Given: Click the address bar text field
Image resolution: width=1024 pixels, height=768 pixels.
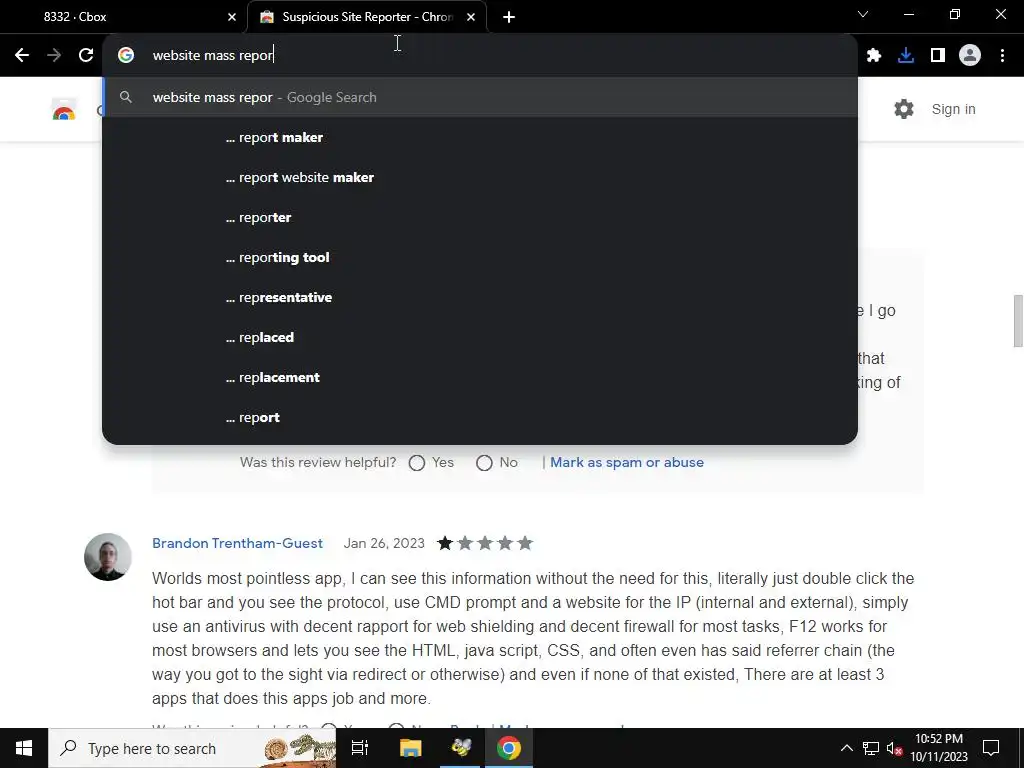Looking at the screenshot, I should [479, 56].
